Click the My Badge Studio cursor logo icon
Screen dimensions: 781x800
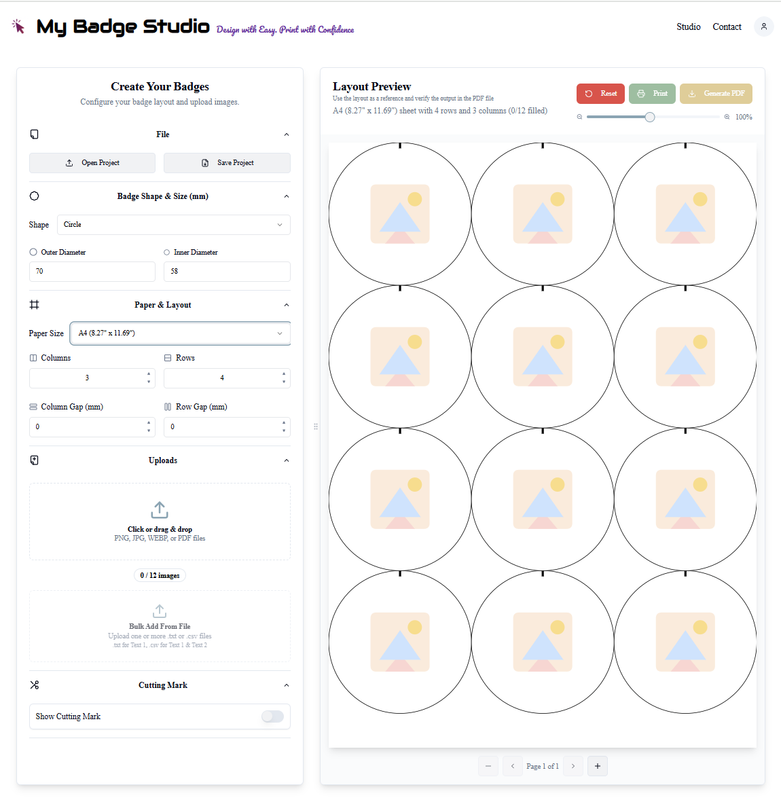[18, 27]
